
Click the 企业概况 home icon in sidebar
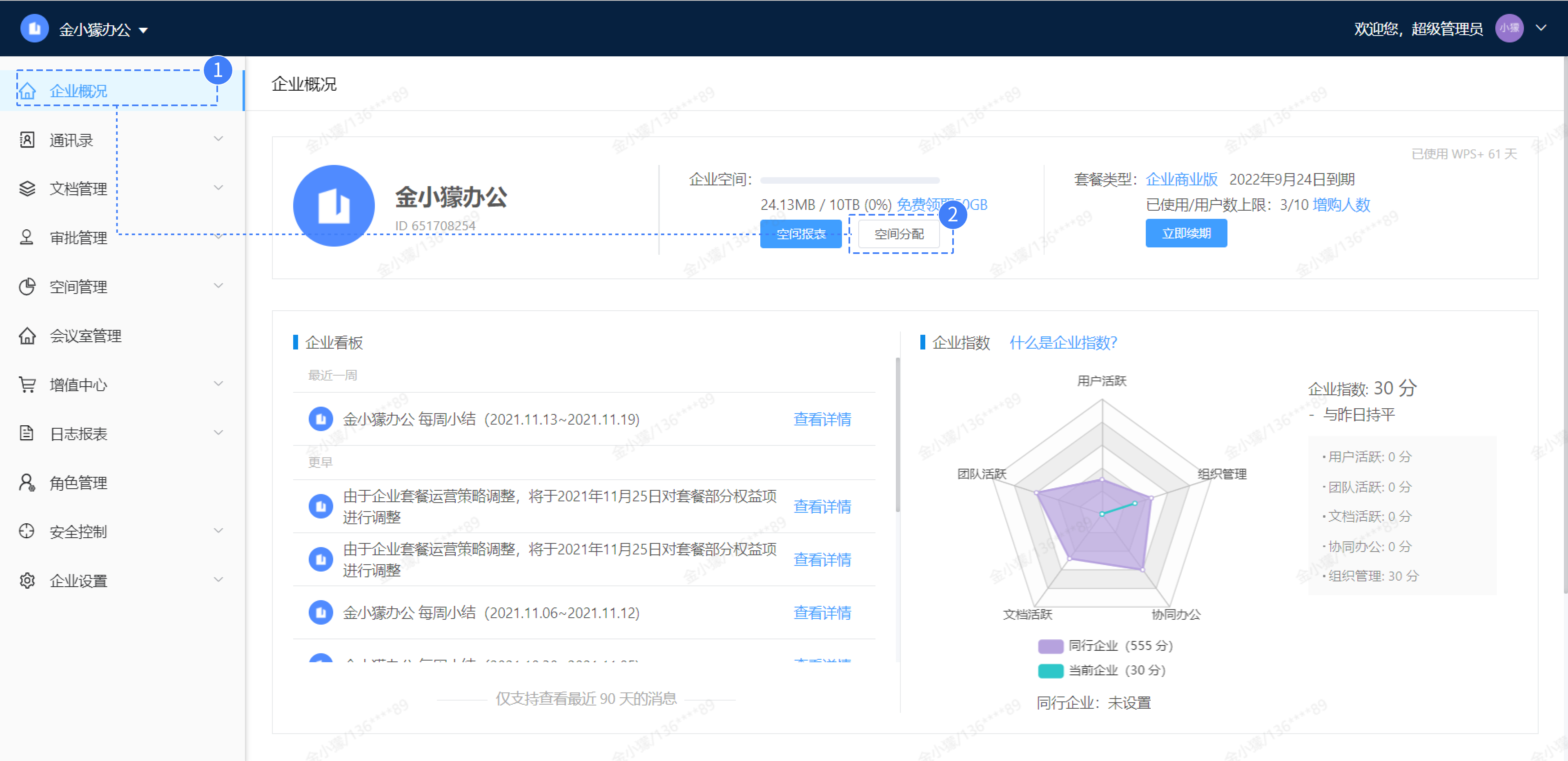[27, 91]
